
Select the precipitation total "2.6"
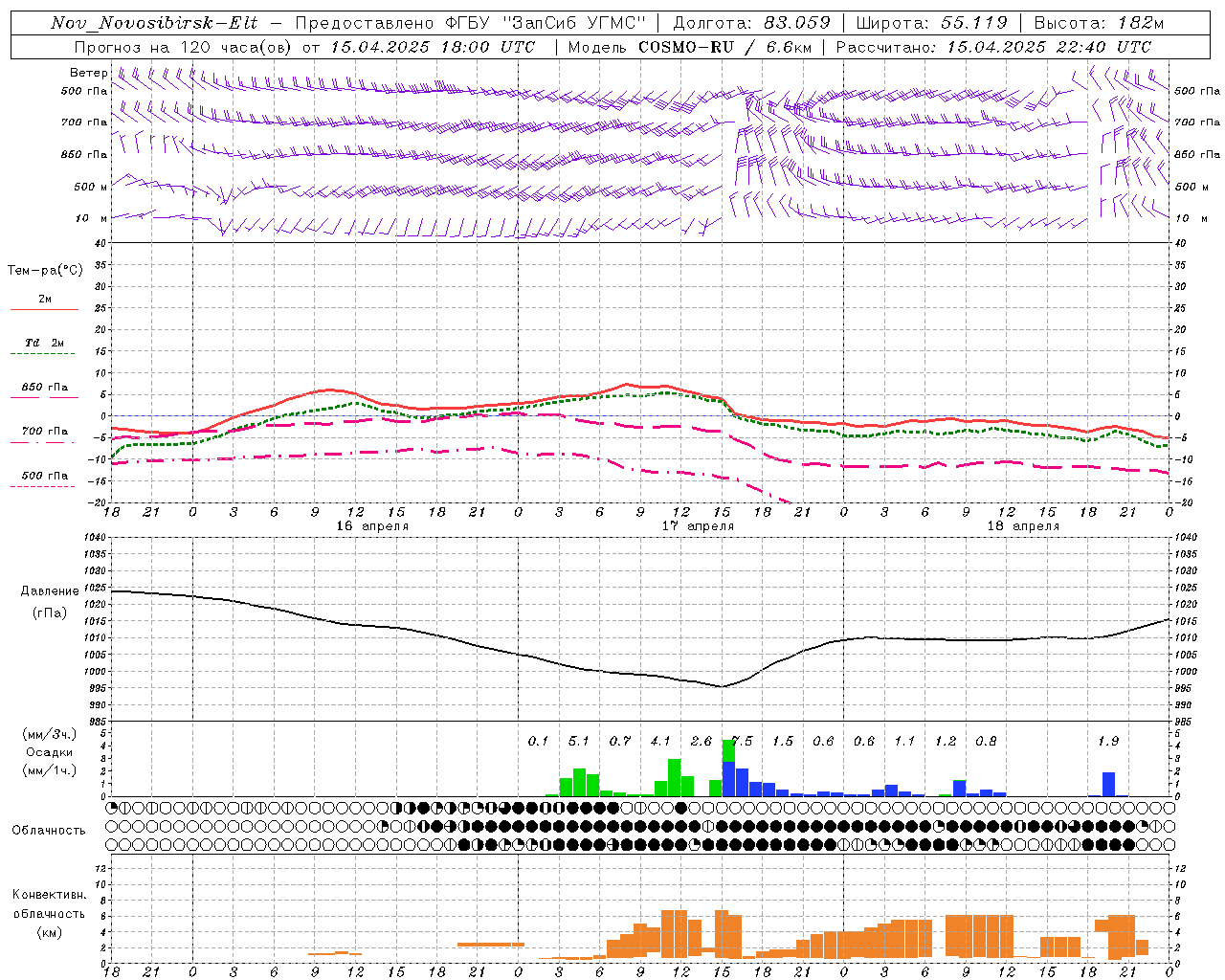click(x=702, y=742)
